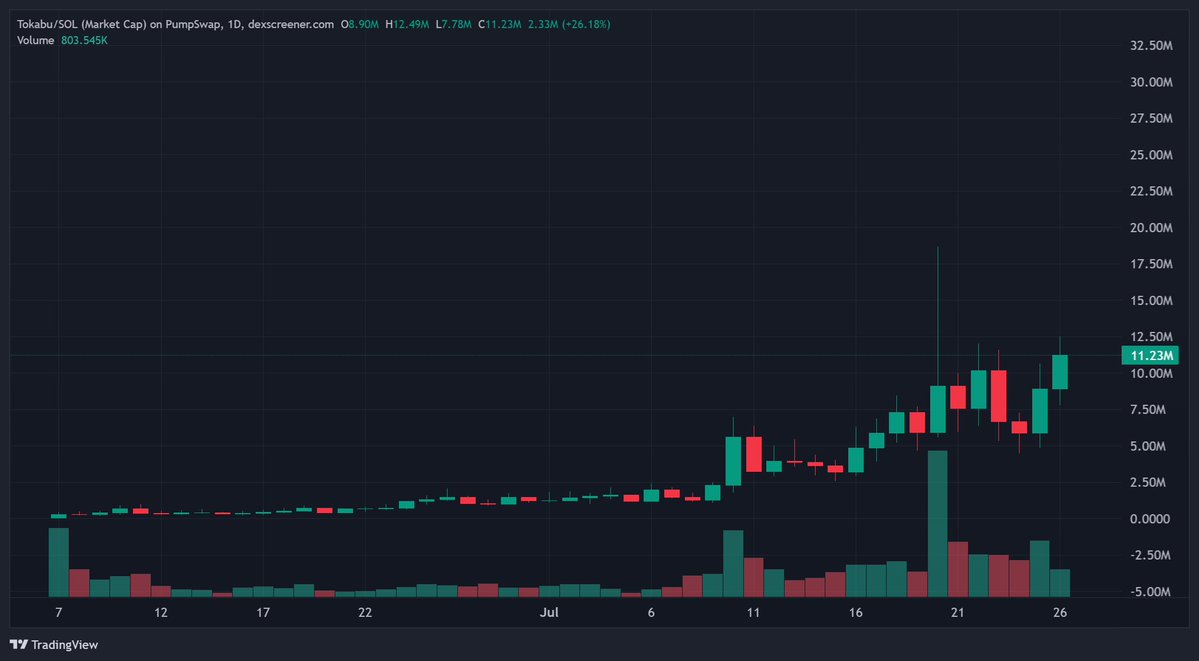The height and width of the screenshot is (661, 1199).
Task: Click the first green volume bar above date 7
Action: pyautogui.click(x=59, y=562)
